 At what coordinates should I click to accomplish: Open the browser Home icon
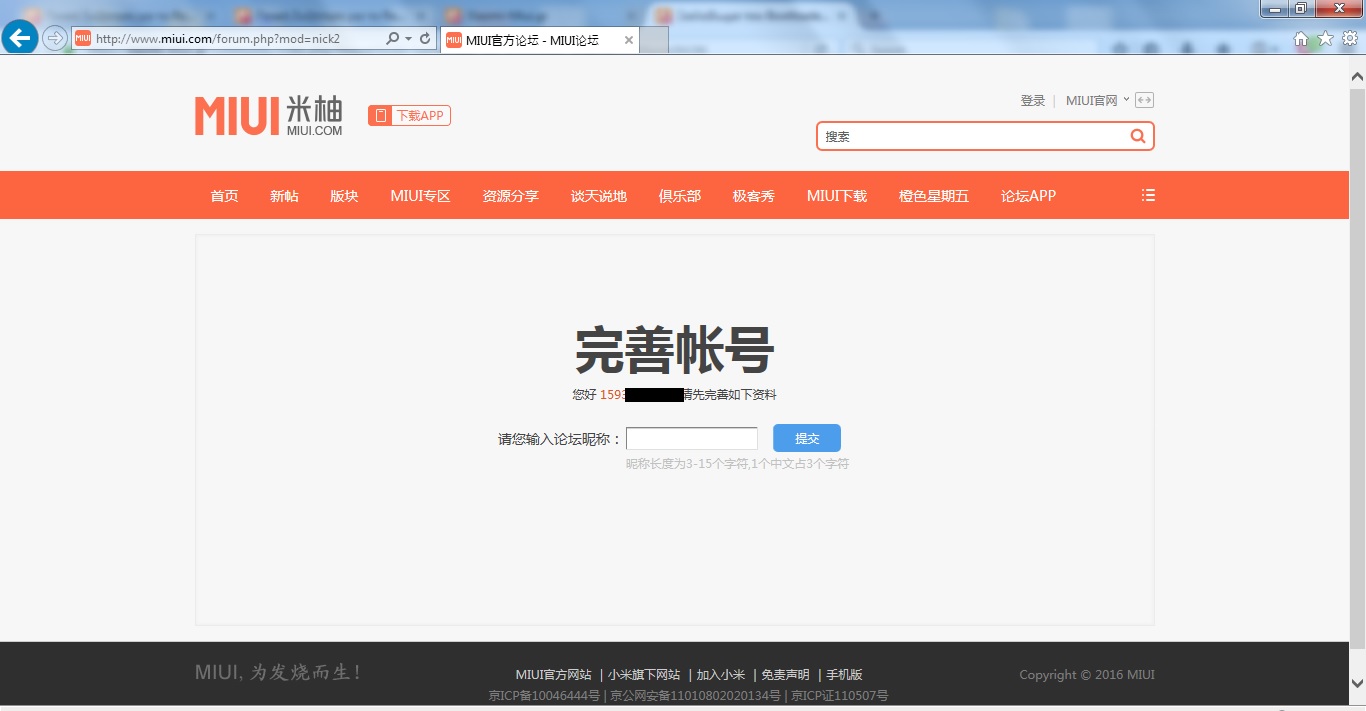coord(1301,38)
